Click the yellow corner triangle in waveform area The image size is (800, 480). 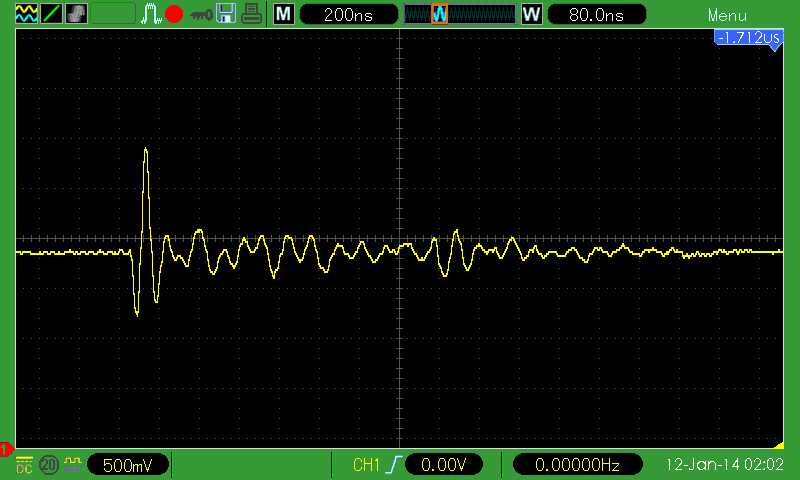(779, 445)
